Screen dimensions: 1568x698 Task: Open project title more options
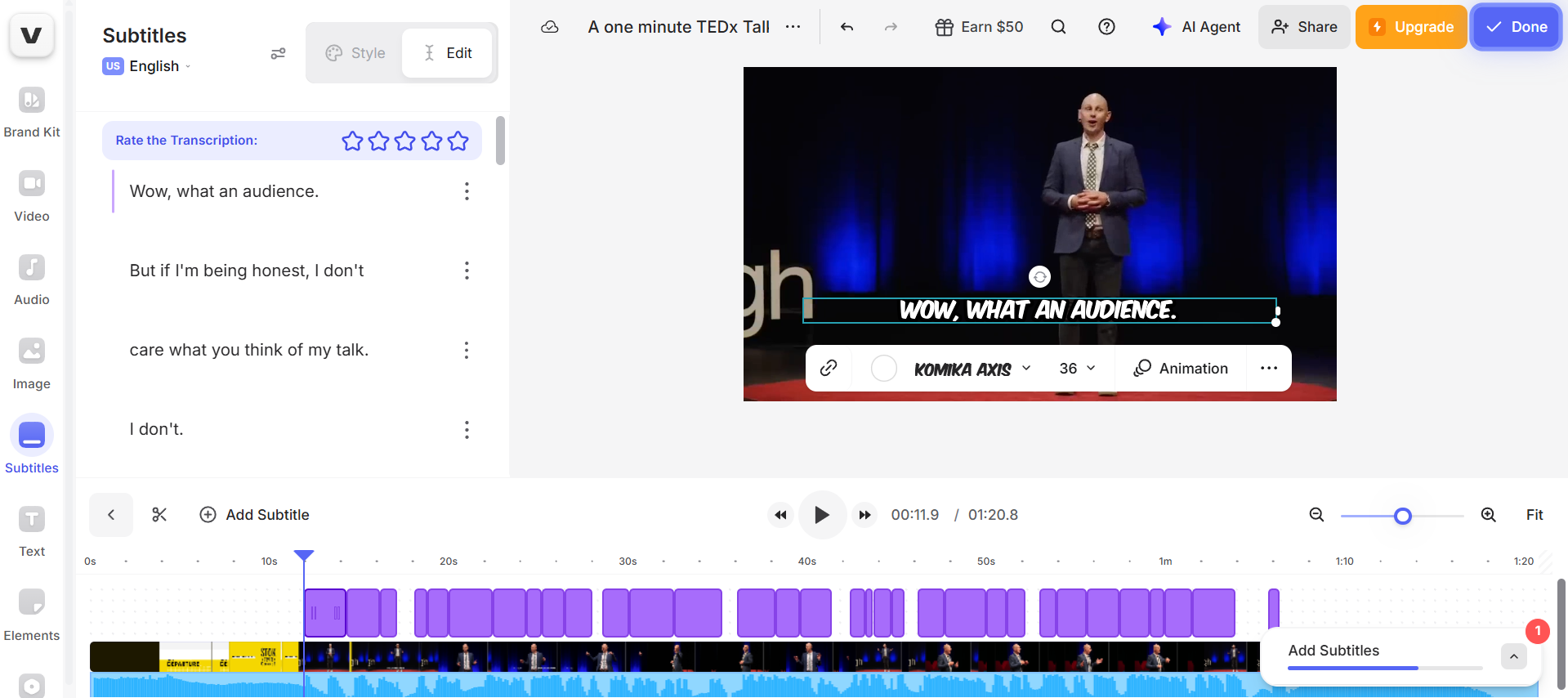point(793,27)
